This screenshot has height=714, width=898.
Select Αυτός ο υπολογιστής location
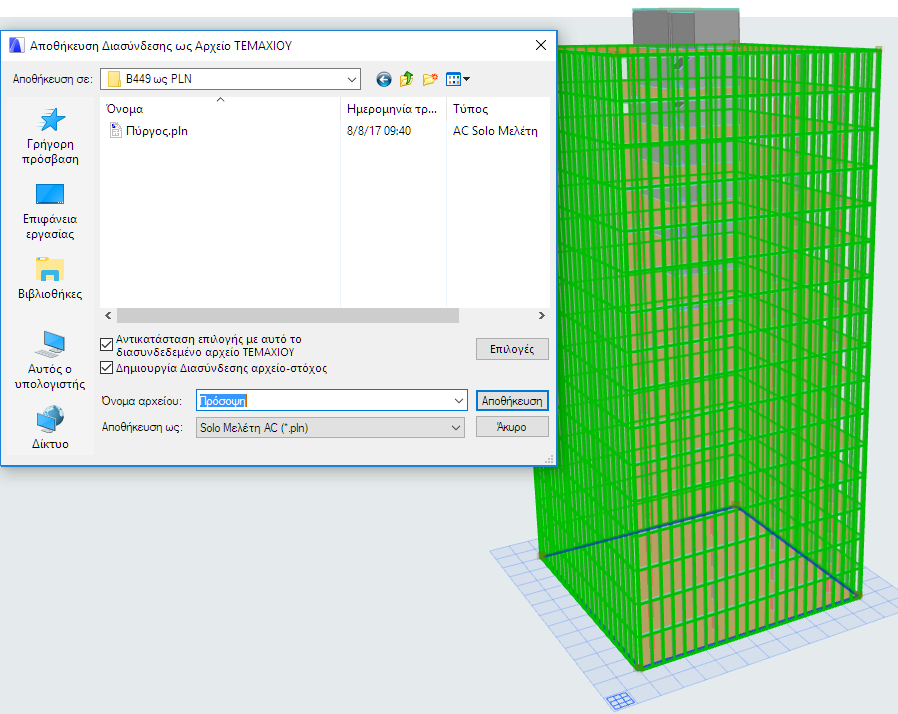click(x=50, y=360)
